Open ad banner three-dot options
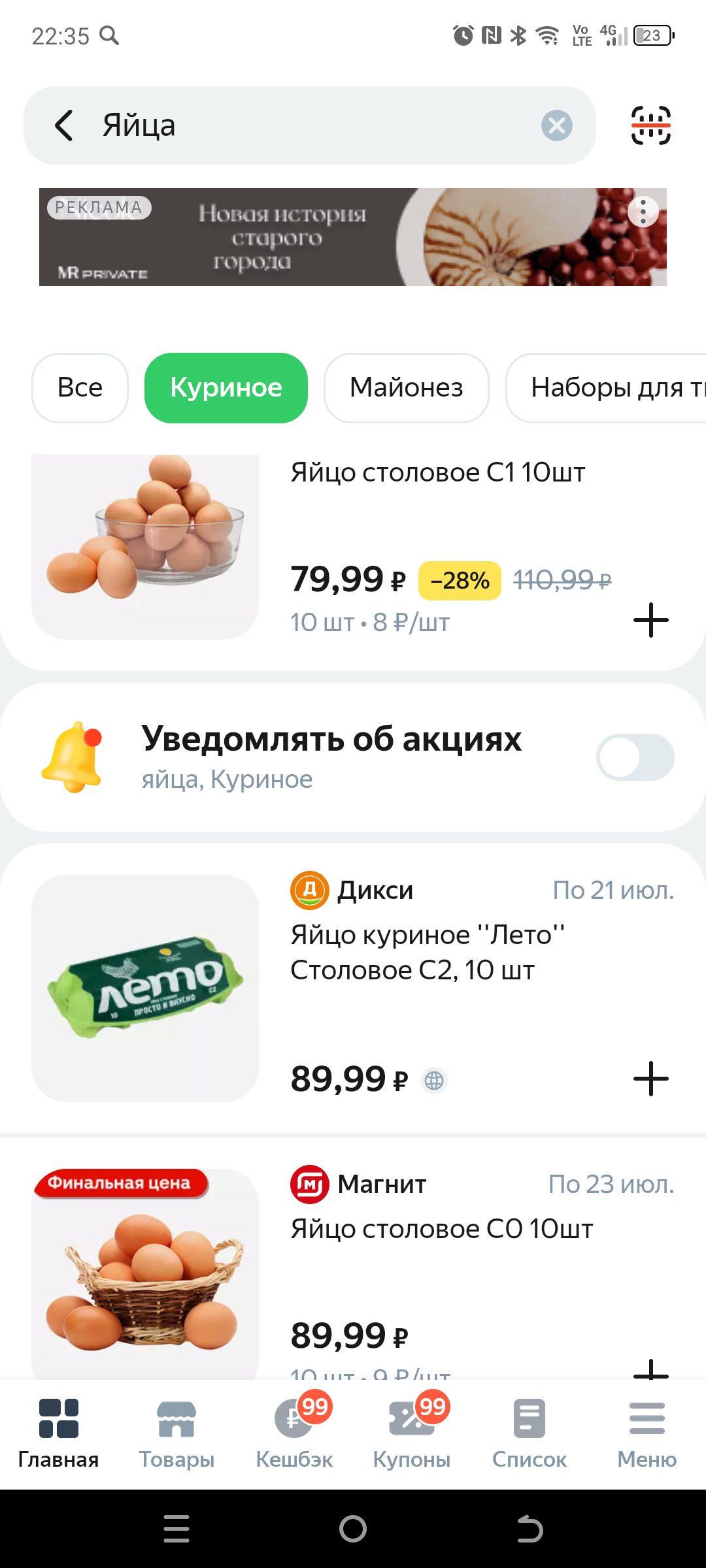 (643, 212)
